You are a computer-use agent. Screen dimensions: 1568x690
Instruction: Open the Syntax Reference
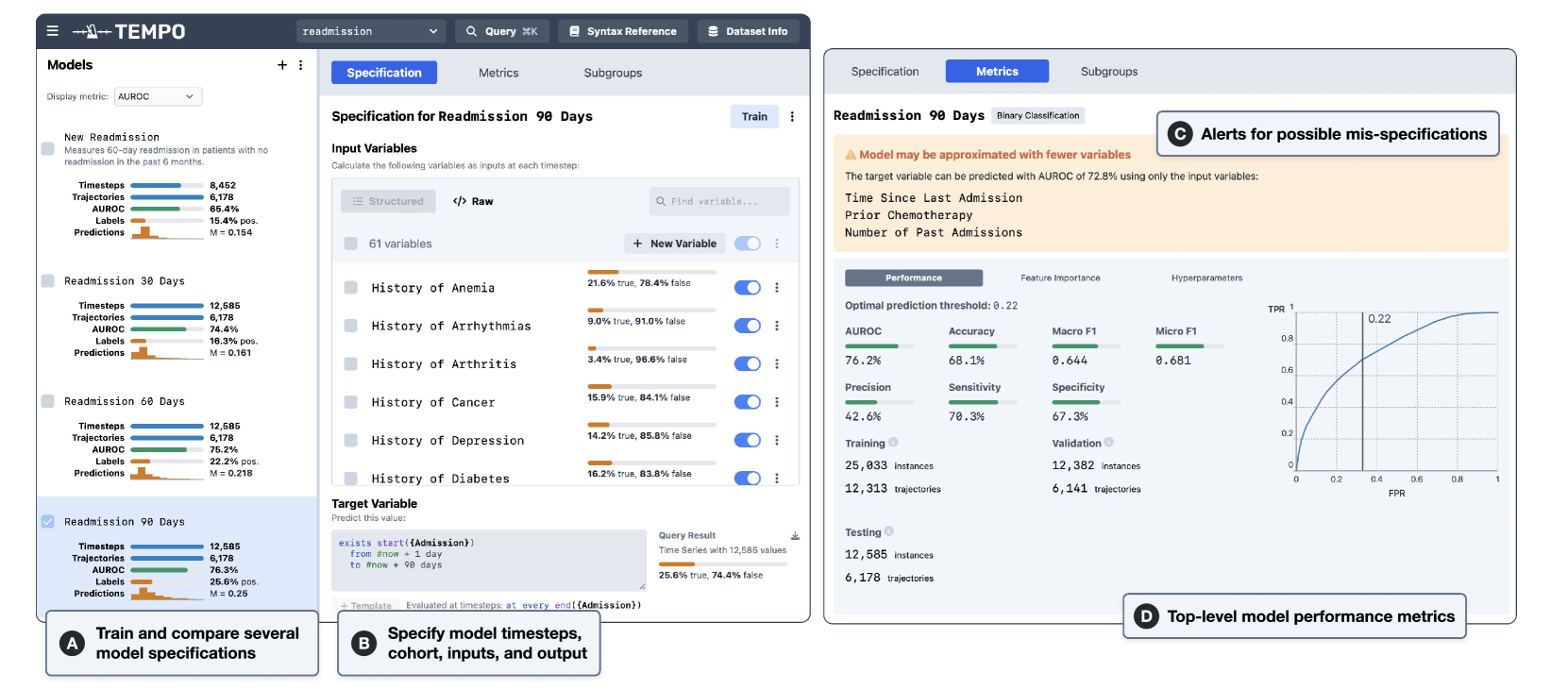[x=623, y=31]
